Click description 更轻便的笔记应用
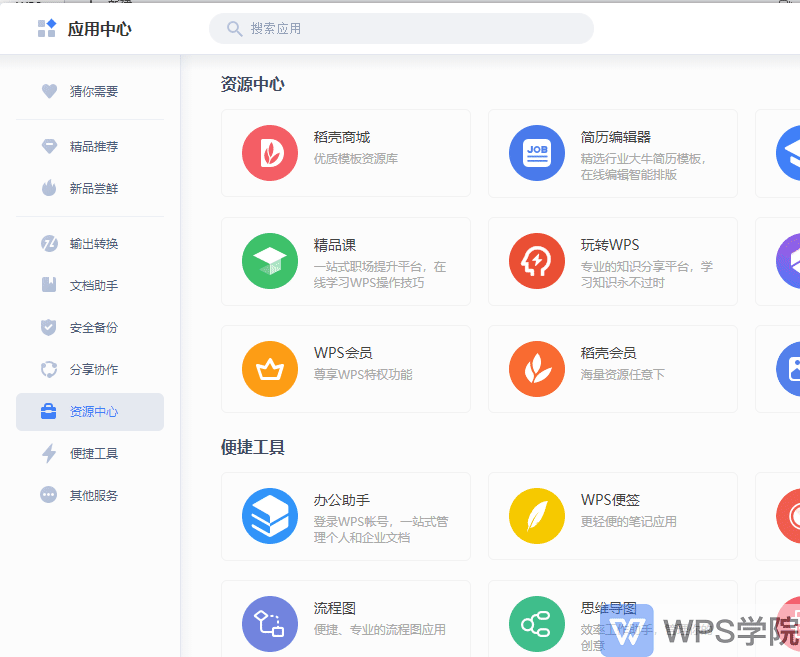Screen dimensions: 800x657 629,522
